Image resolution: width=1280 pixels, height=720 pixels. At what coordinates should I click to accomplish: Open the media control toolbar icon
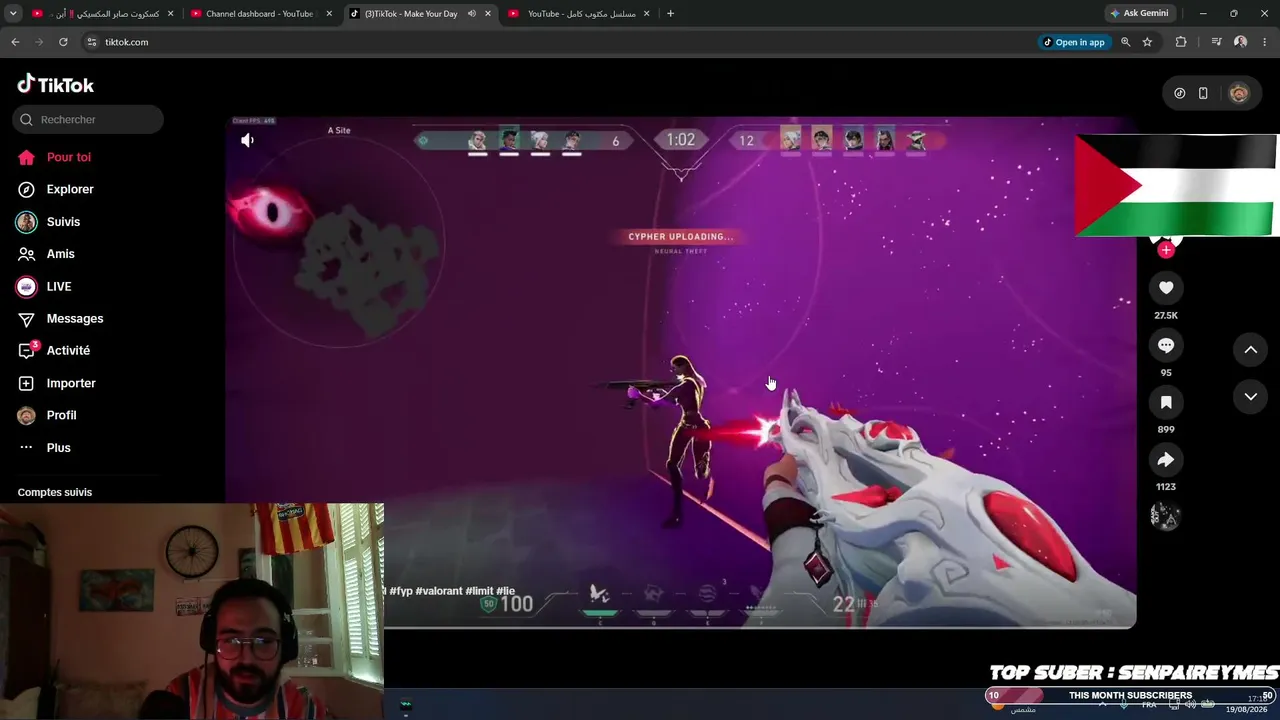coord(1216,42)
